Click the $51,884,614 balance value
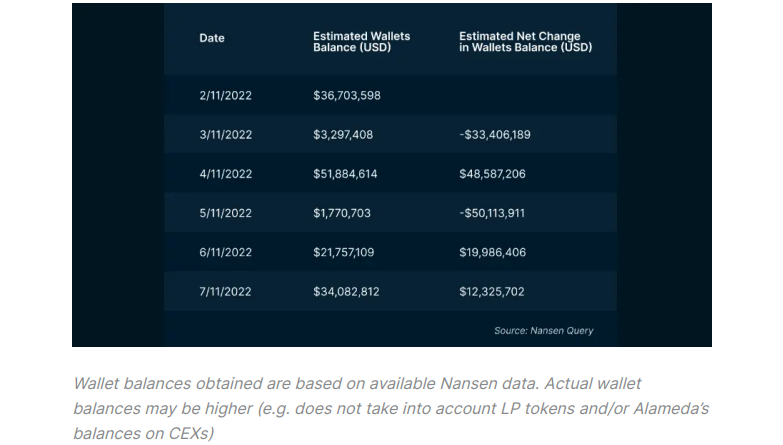Screen dimensions: 783x445 tap(345, 174)
